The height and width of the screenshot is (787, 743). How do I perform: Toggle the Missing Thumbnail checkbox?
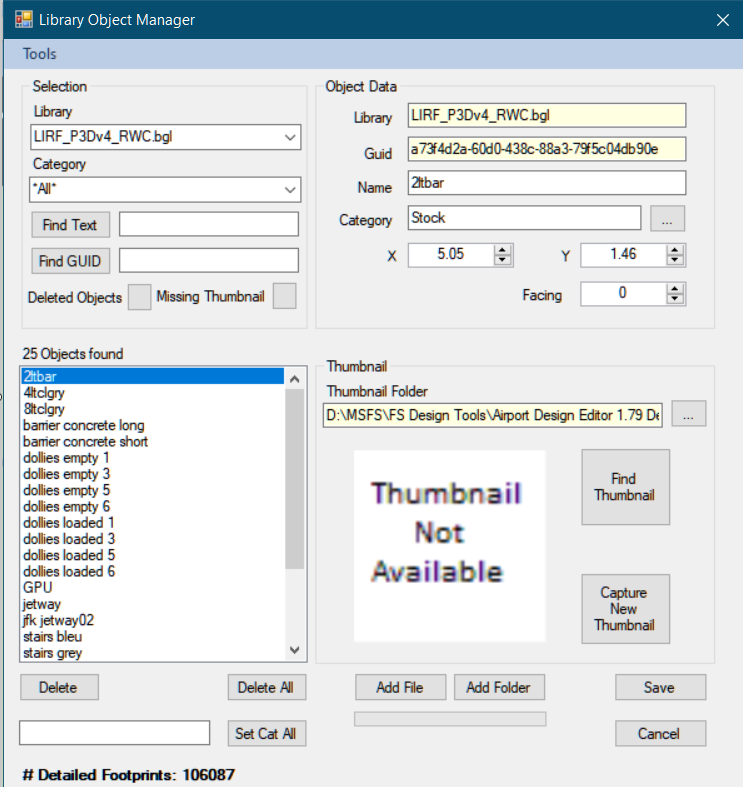pos(285,297)
